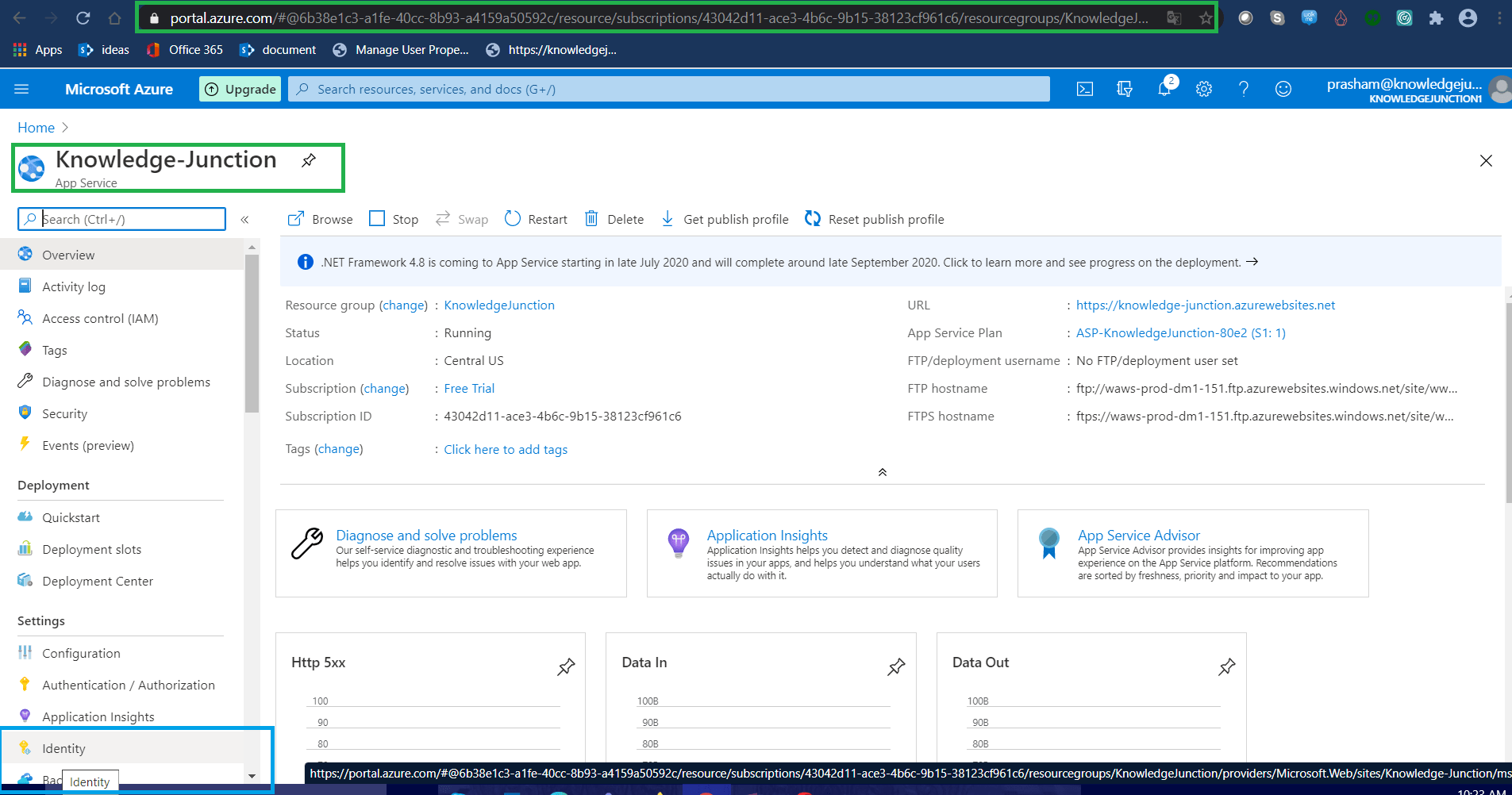Open Events (preview)
This screenshot has width=1512, height=795.
click(122, 445)
